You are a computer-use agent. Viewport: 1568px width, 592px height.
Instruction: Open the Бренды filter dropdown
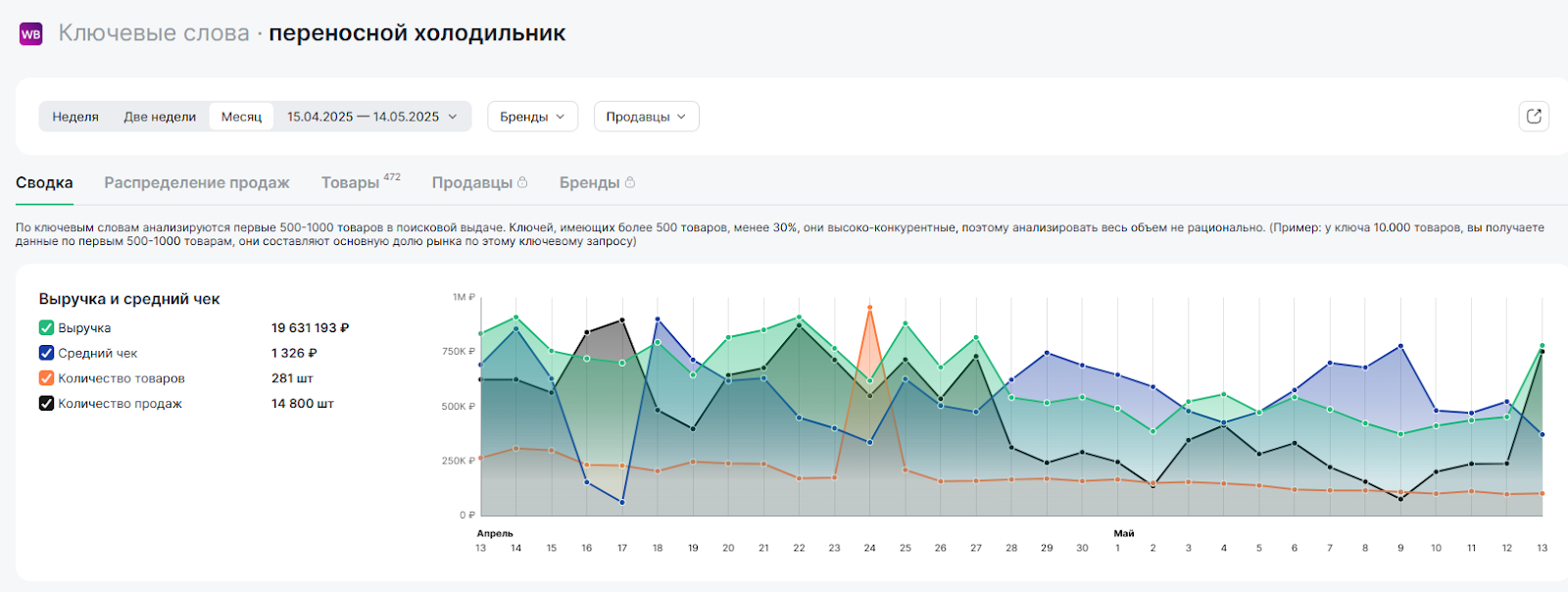[532, 117]
